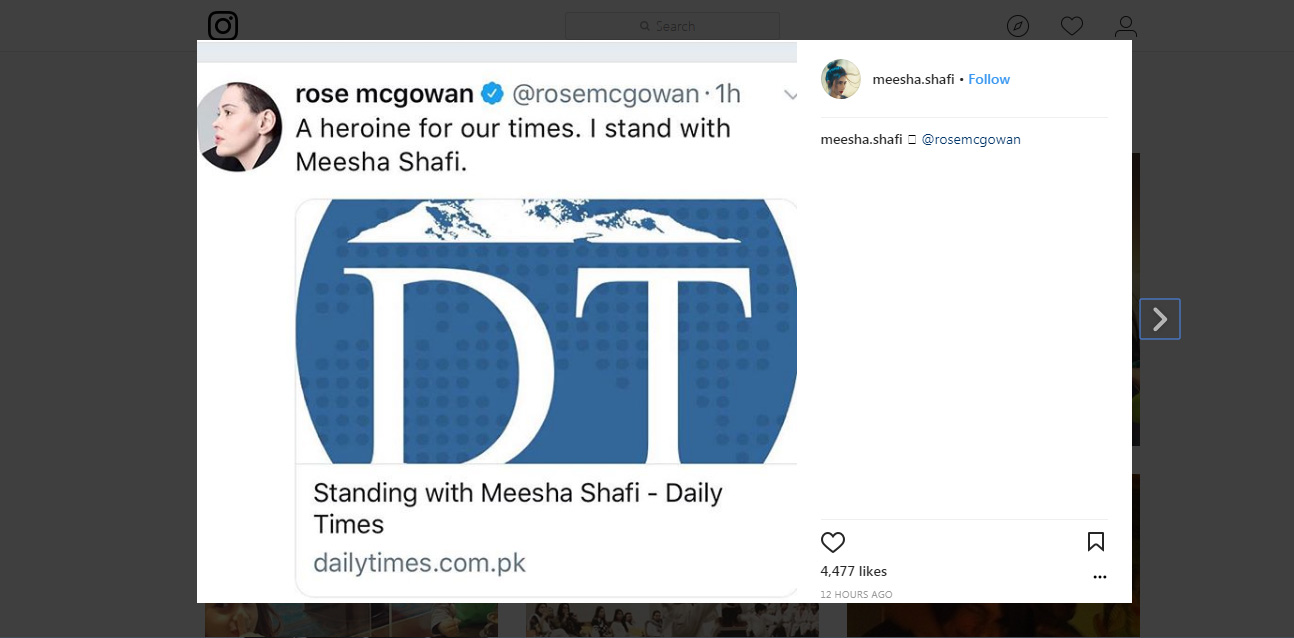Like the post with the heart icon

[x=833, y=542]
